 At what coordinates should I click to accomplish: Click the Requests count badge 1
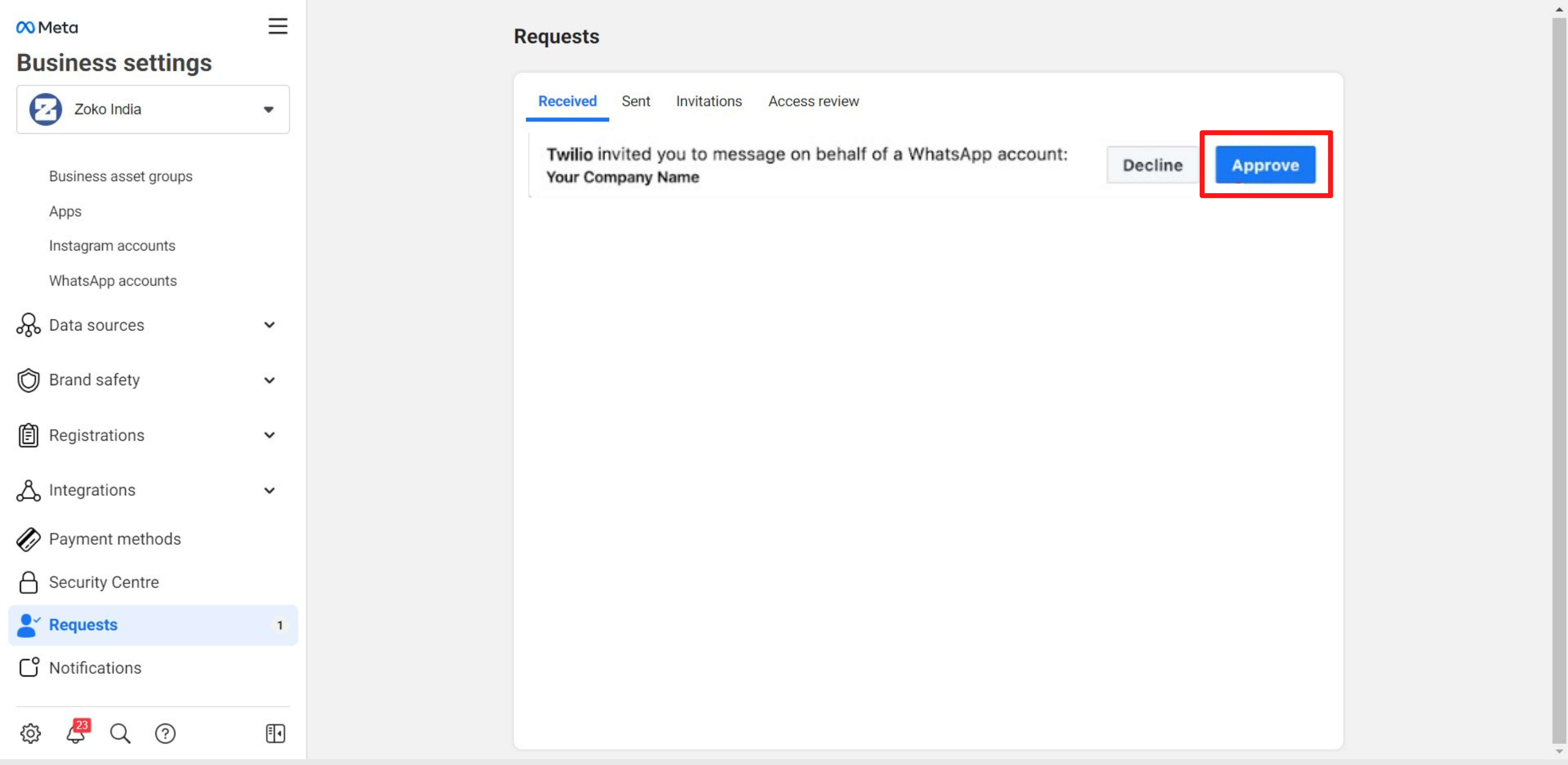(x=279, y=625)
